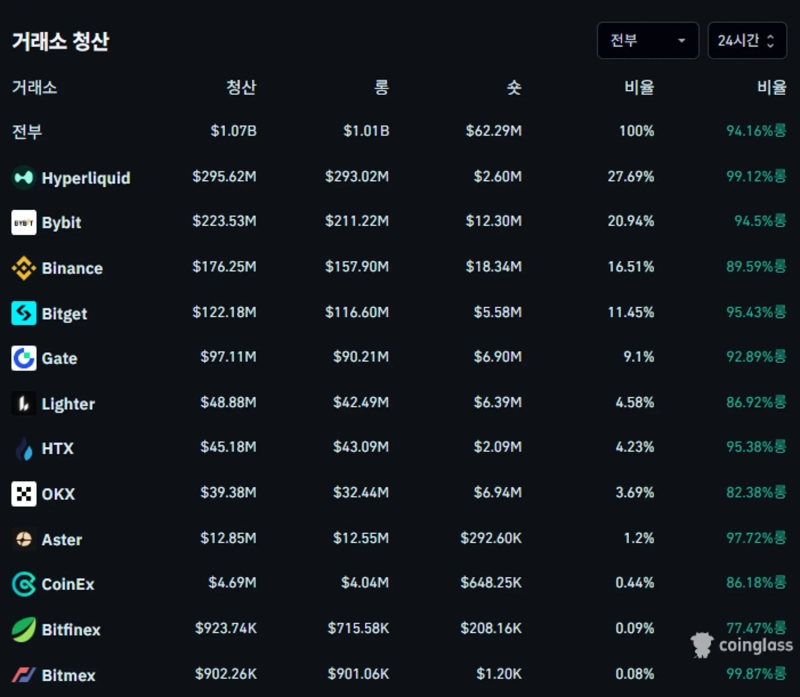Sort by the 청산 column header
This screenshot has height=697, width=800.
(x=241, y=87)
